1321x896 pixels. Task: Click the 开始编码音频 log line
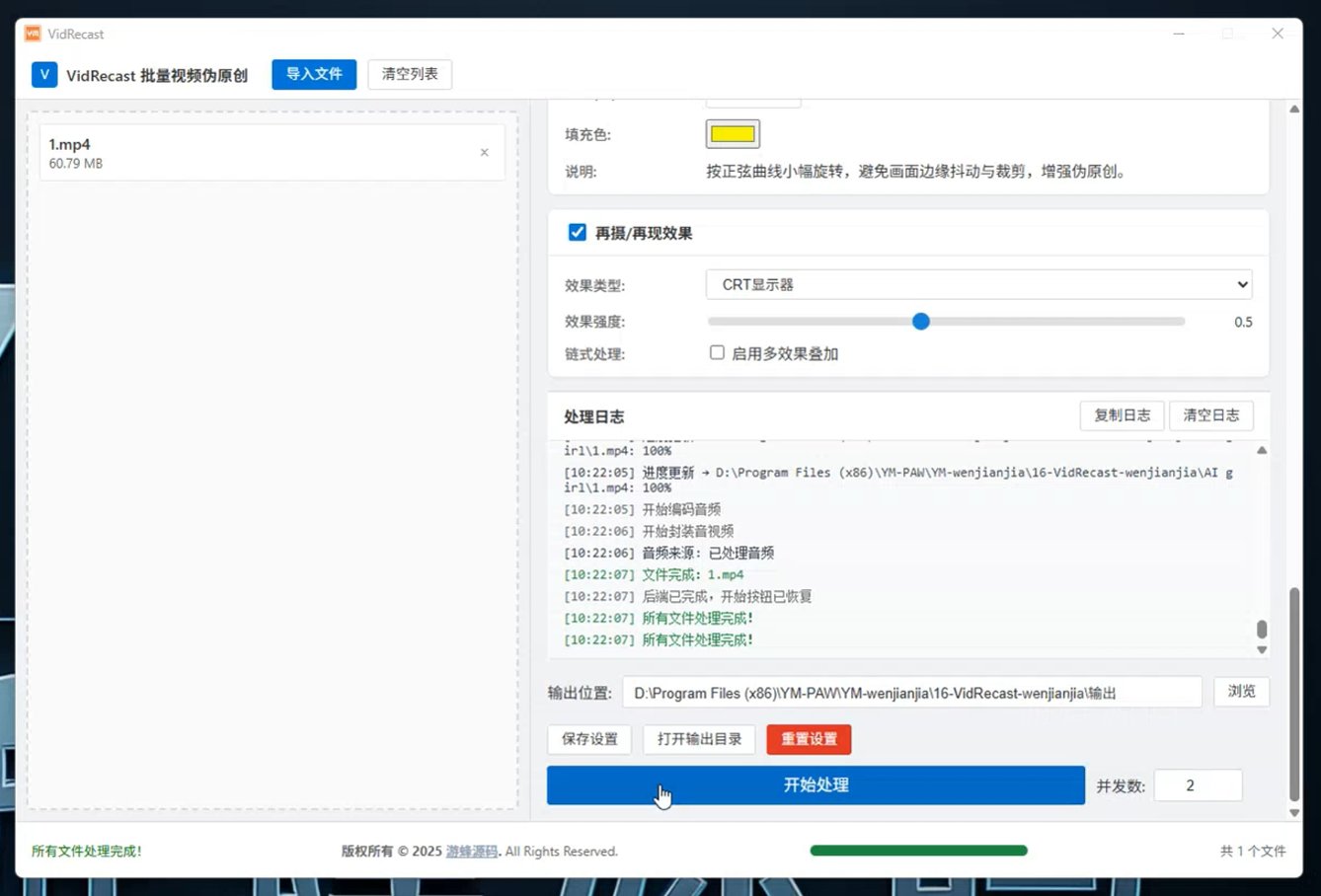(x=642, y=509)
